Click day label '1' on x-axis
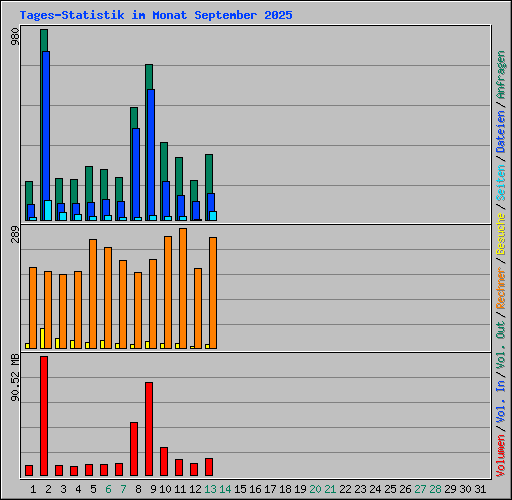This screenshot has height=500, width=512. pos(33,489)
